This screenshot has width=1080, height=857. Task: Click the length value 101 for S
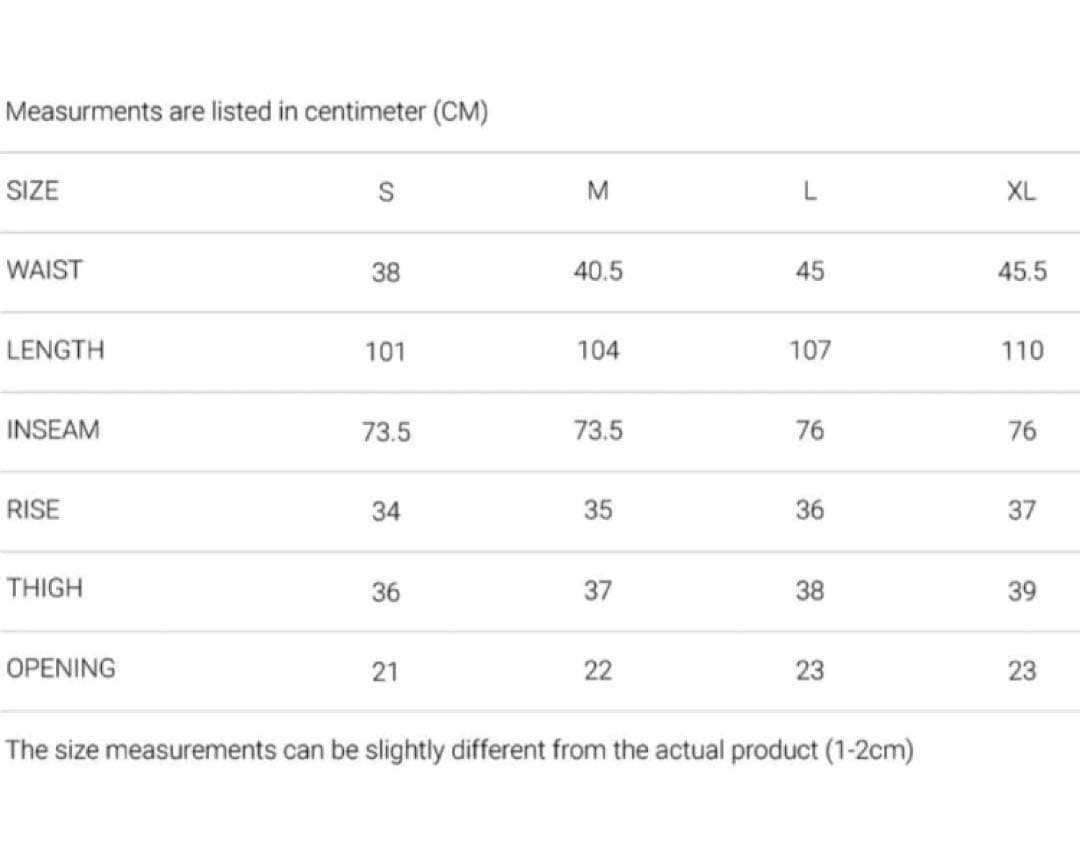click(386, 352)
